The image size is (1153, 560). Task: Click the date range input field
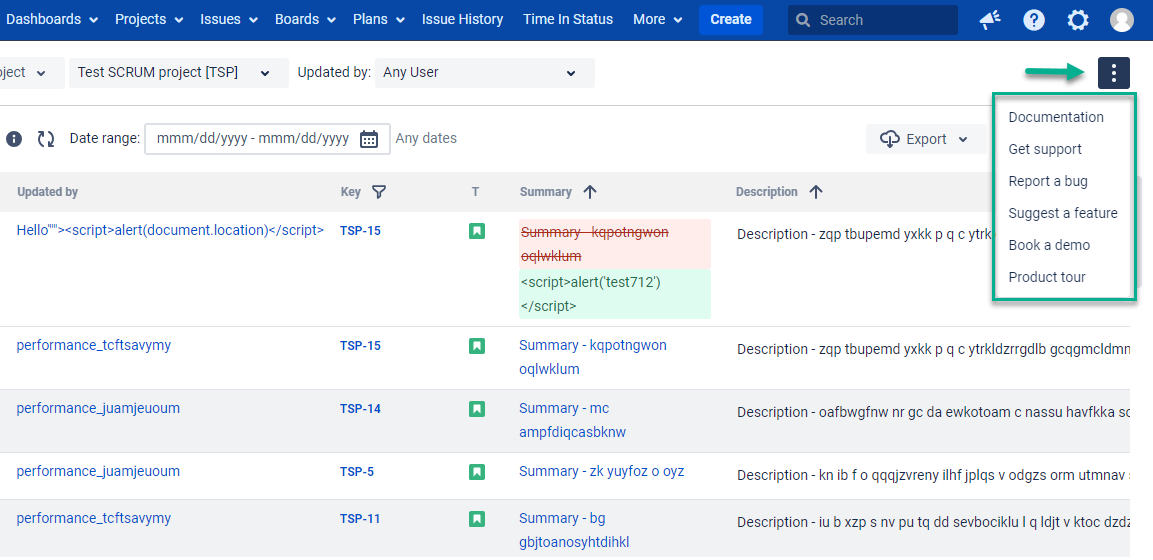click(x=253, y=139)
